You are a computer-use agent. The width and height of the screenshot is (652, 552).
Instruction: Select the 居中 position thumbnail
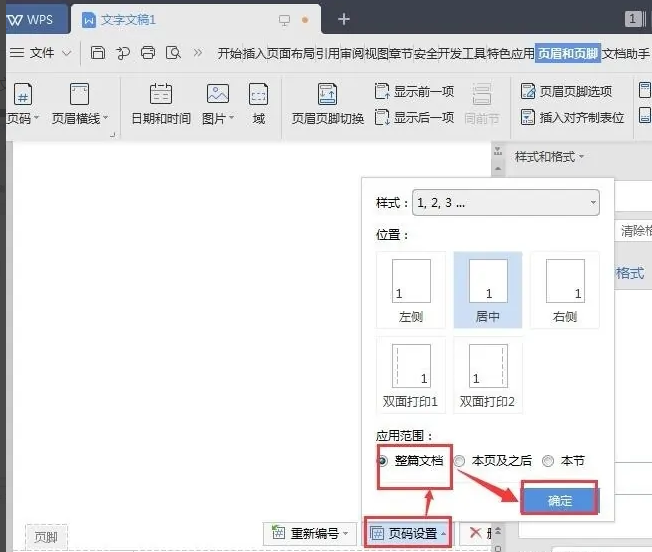pos(488,290)
